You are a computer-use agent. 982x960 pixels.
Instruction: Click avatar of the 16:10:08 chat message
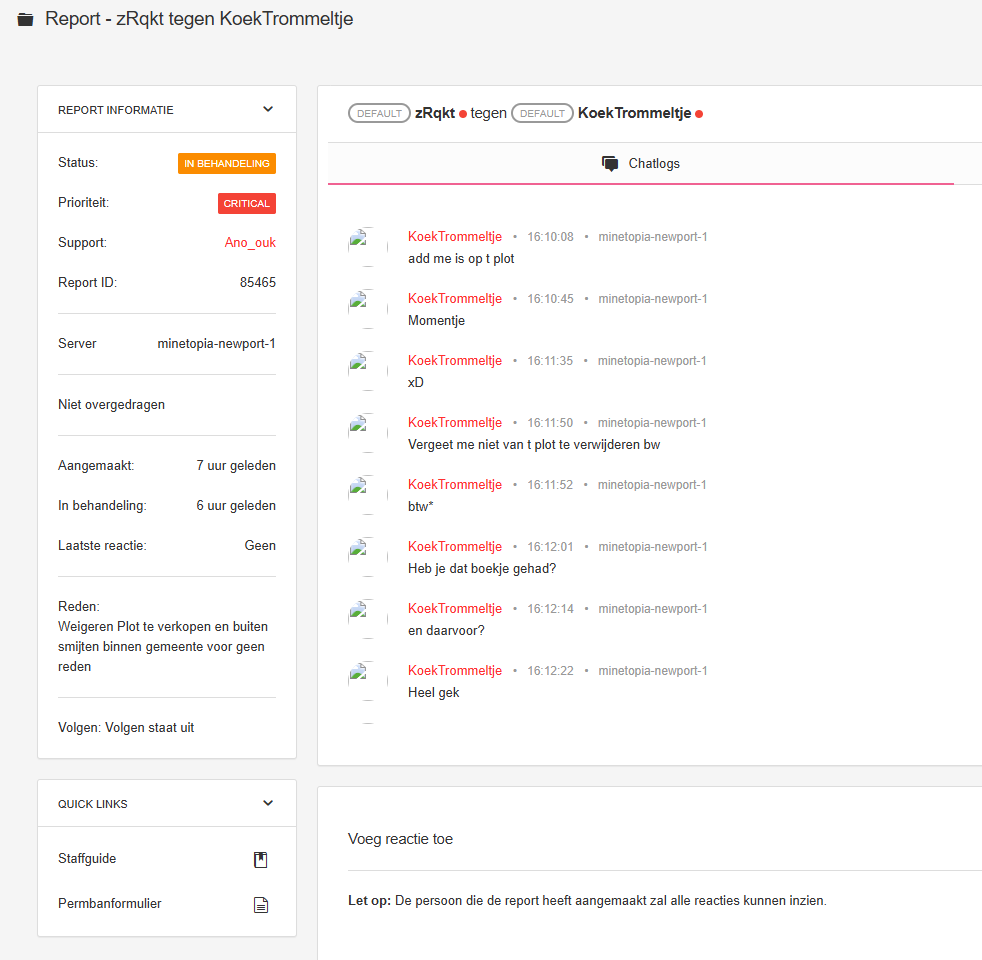pyautogui.click(x=367, y=247)
